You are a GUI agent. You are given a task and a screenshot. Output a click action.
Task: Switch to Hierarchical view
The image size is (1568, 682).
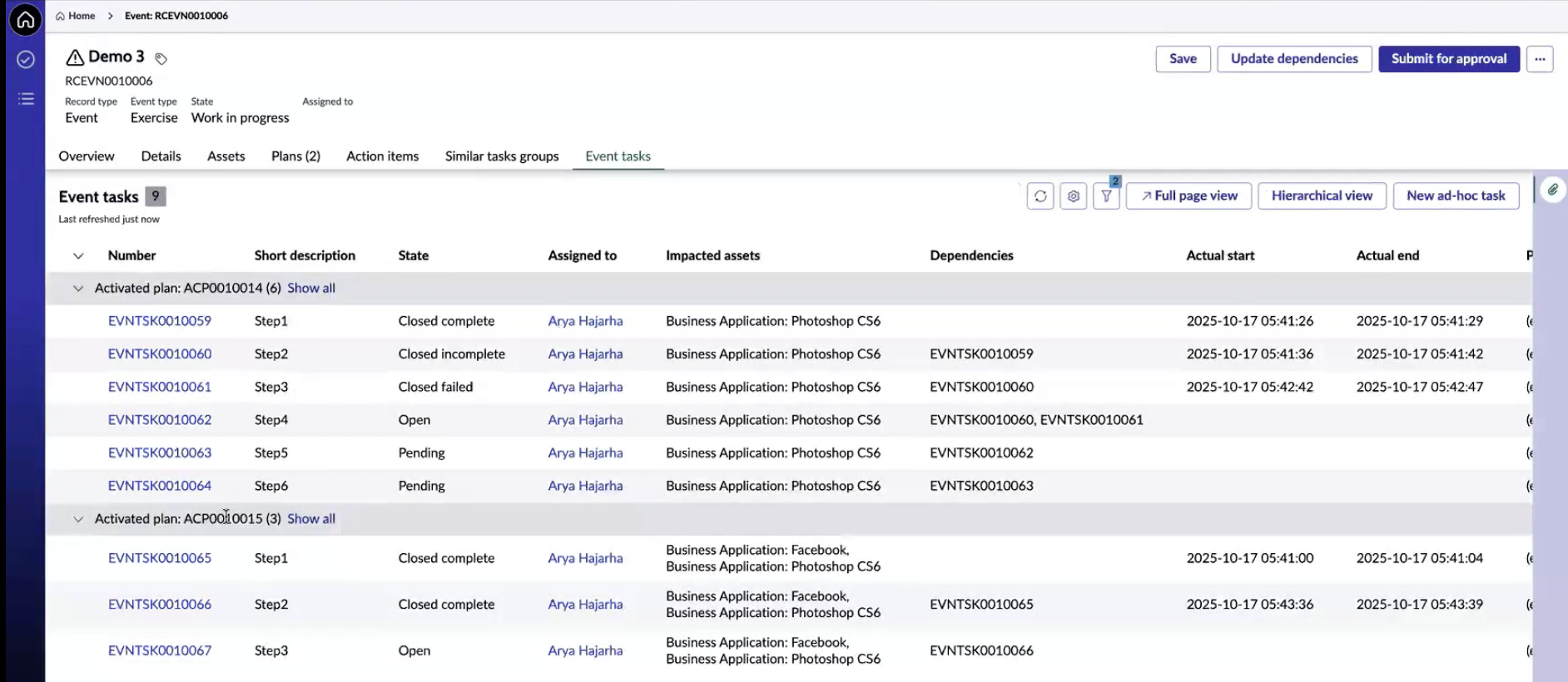[x=1322, y=196]
